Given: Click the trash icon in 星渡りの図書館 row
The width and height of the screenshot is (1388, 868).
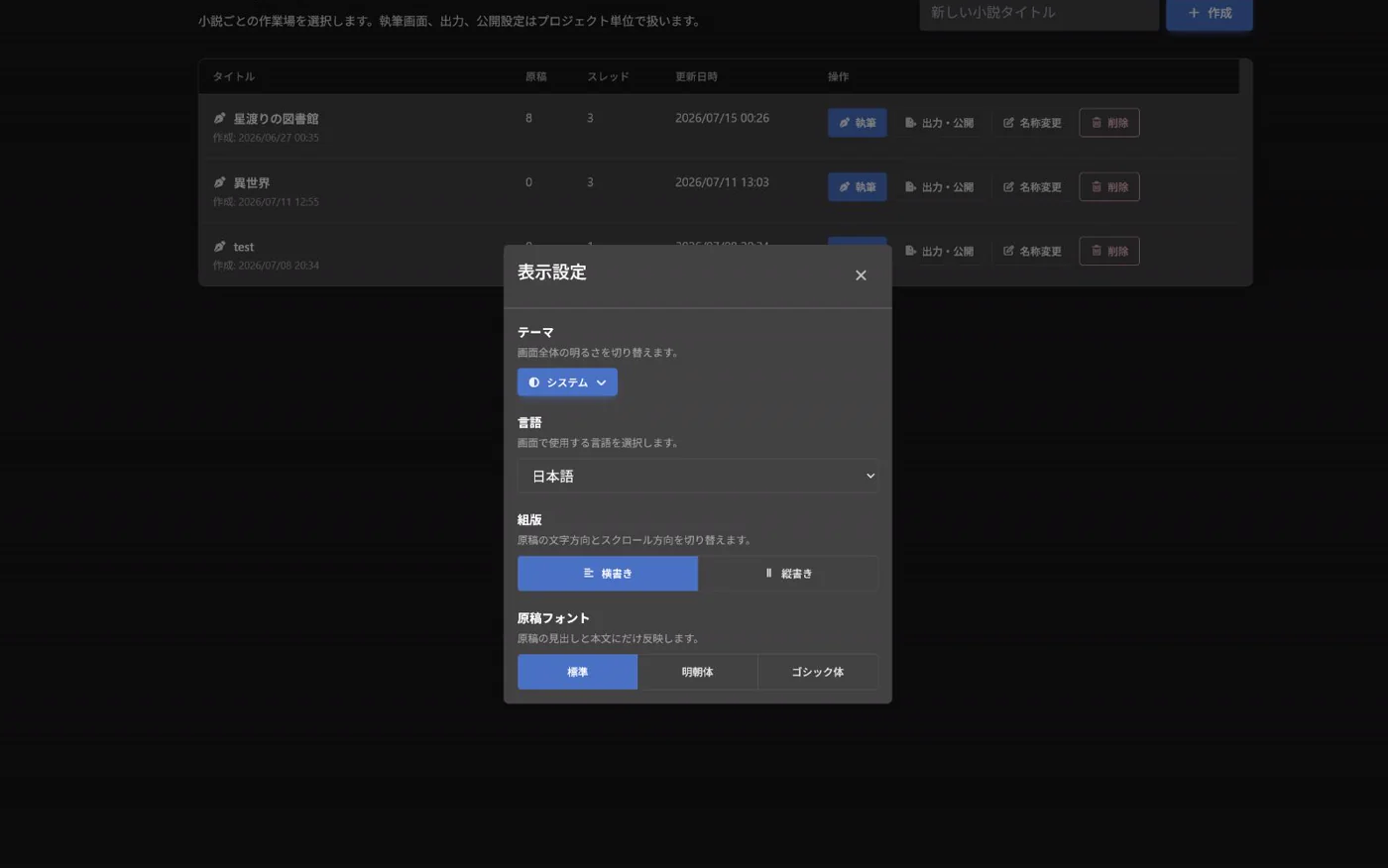Looking at the screenshot, I should pos(1097,123).
